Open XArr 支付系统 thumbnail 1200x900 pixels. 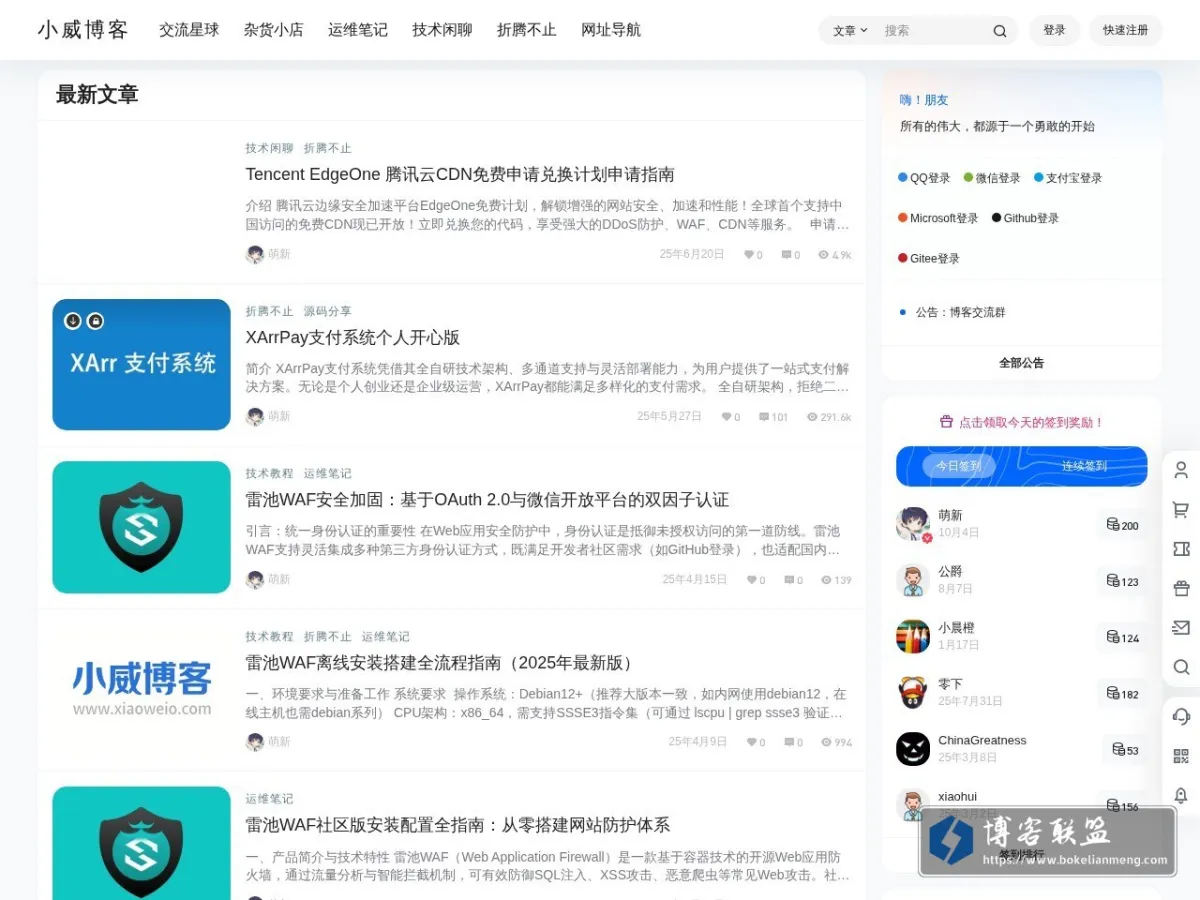click(141, 364)
